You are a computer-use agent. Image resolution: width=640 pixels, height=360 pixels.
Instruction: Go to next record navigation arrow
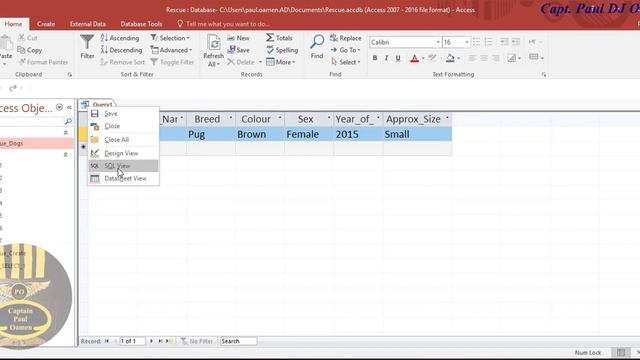[x=151, y=341]
